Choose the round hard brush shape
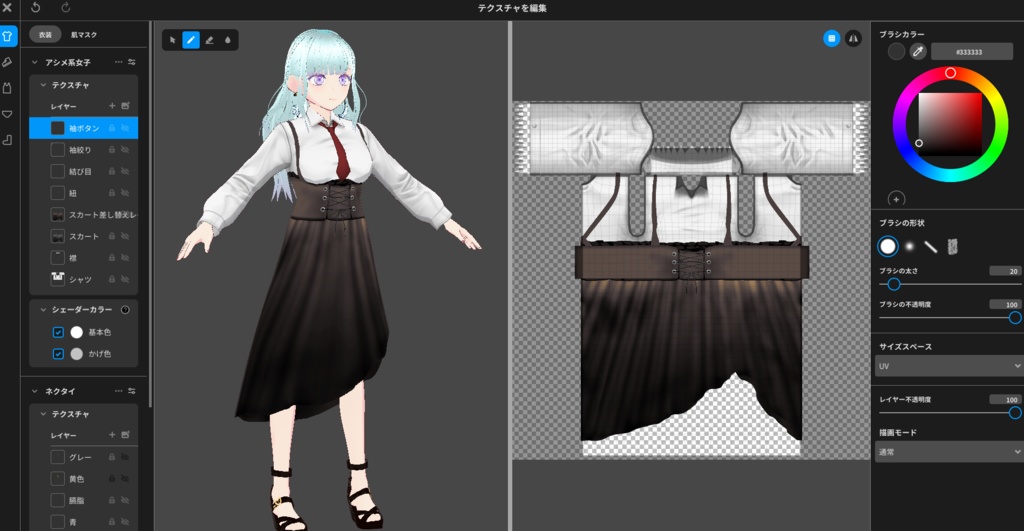Viewport: 1024px width, 531px height. [888, 246]
